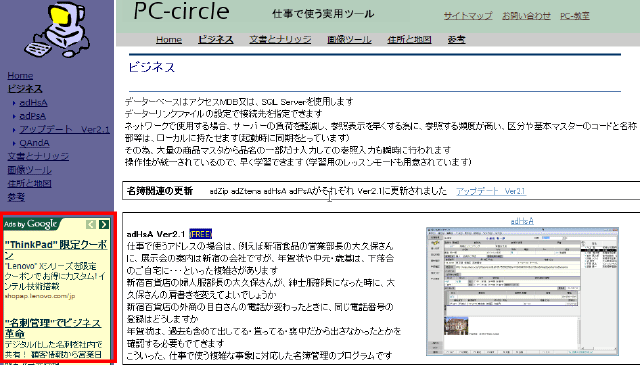Open 画像ツール in top navigation
The image size is (640, 365).
(349, 40)
